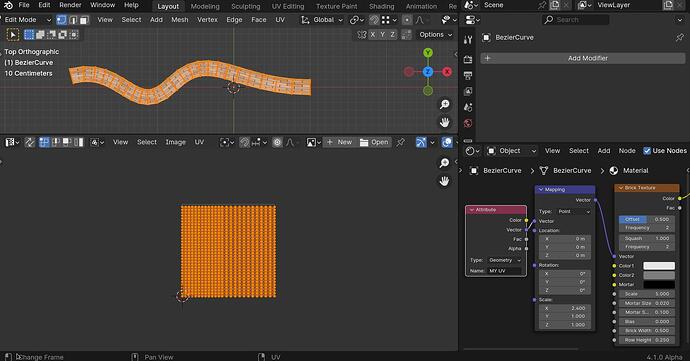The width and height of the screenshot is (690, 361).
Task: Collapse the Attribute node
Action: 472,210
